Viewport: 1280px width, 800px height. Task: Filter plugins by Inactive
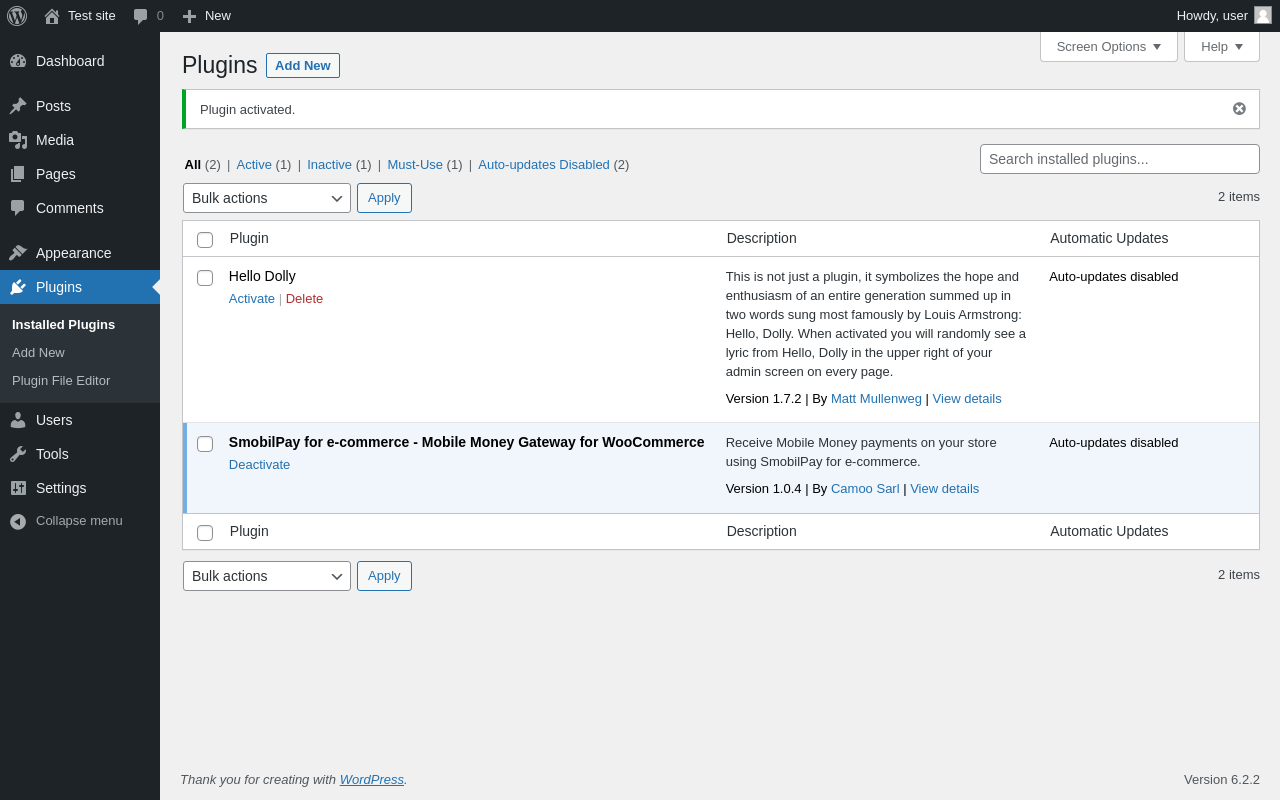coord(329,165)
